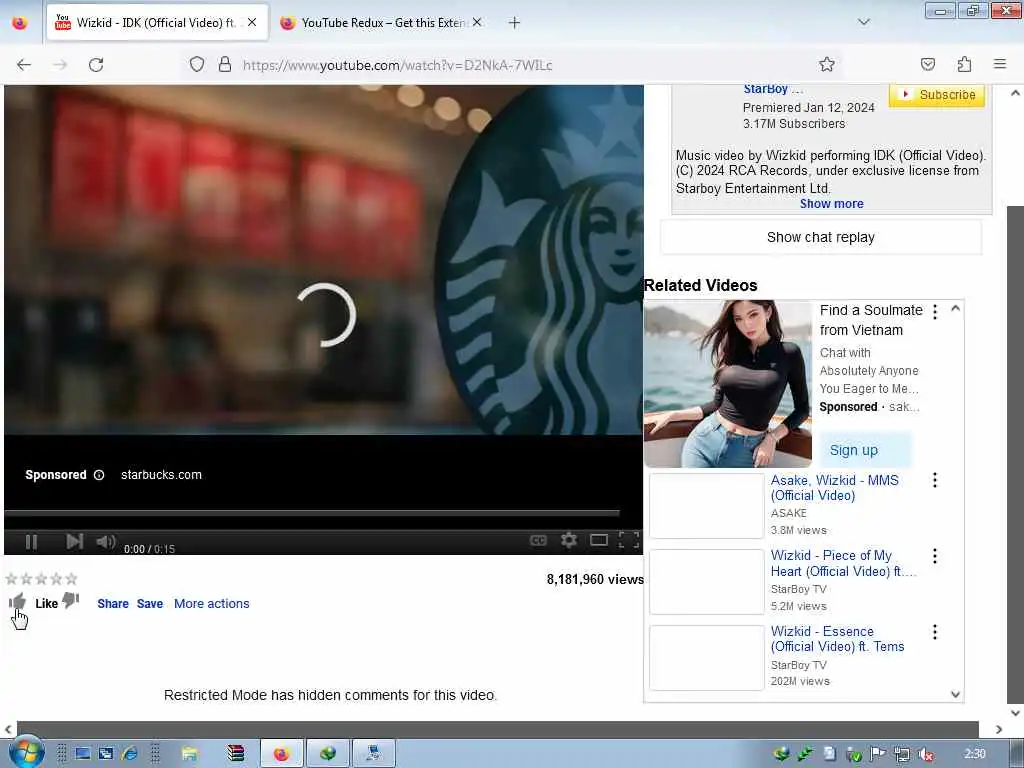Image resolution: width=1024 pixels, height=768 pixels.
Task: Click the page vertical scrollbar thumb
Action: coord(1015,454)
